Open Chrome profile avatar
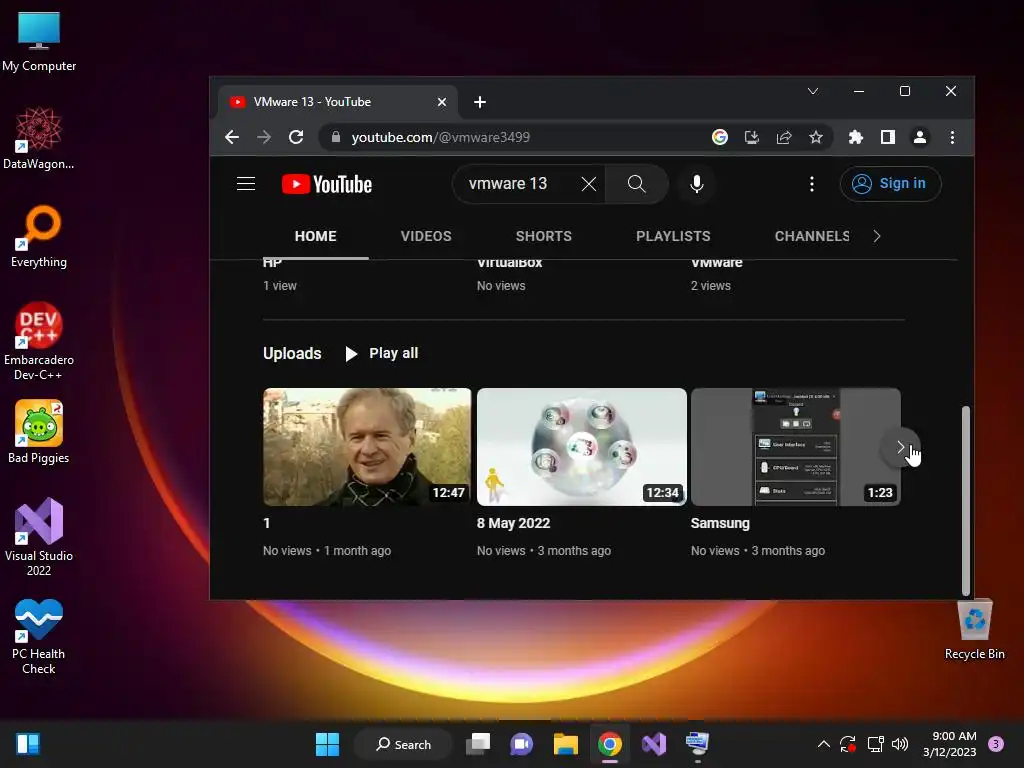Image resolution: width=1024 pixels, height=768 pixels. click(x=920, y=137)
